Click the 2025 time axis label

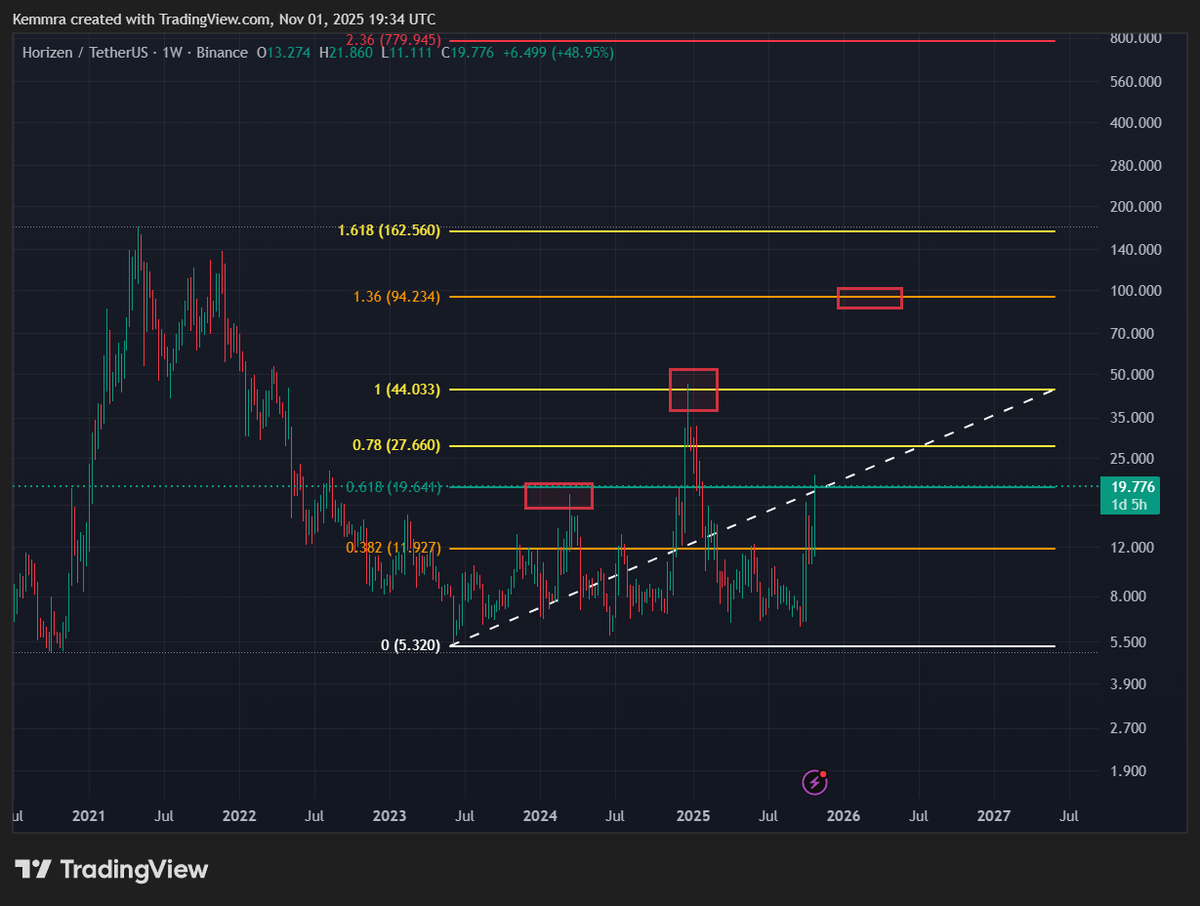coord(693,816)
